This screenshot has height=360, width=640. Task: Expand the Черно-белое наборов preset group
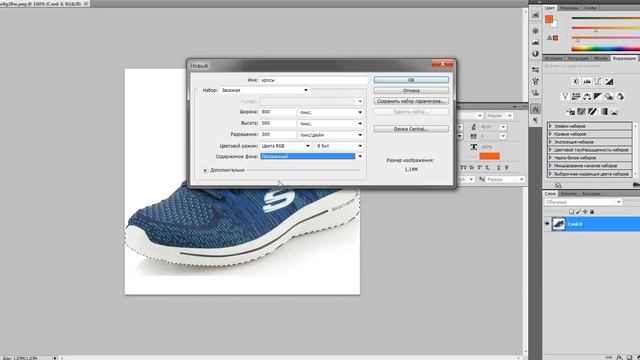click(x=550, y=158)
